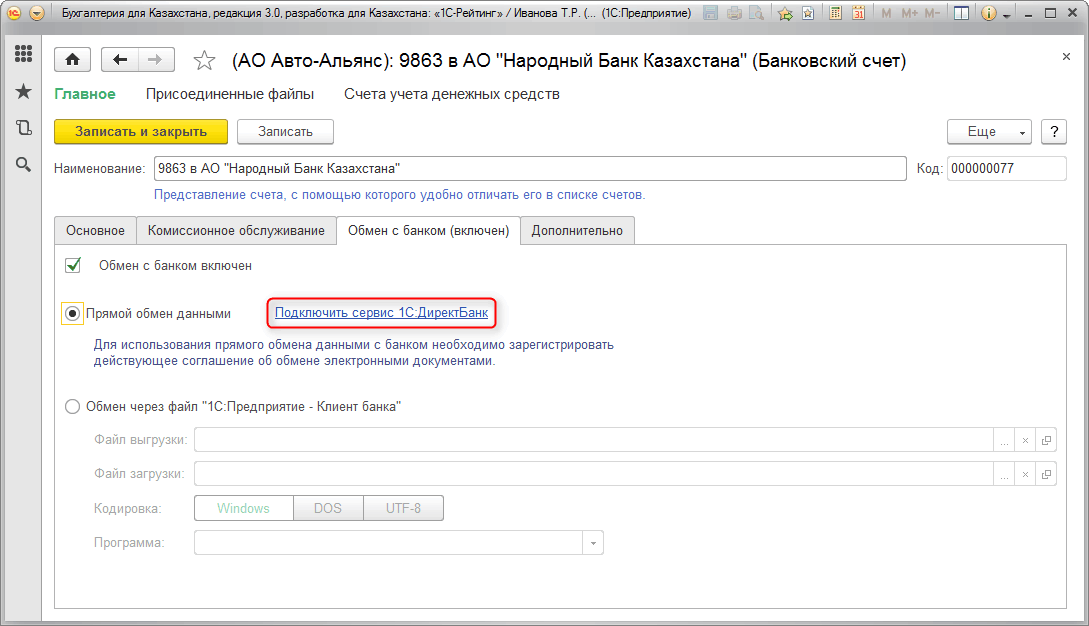1089x626 pixels.
Task: Open the 'Присоединенные файлы' section
Action: [230, 94]
